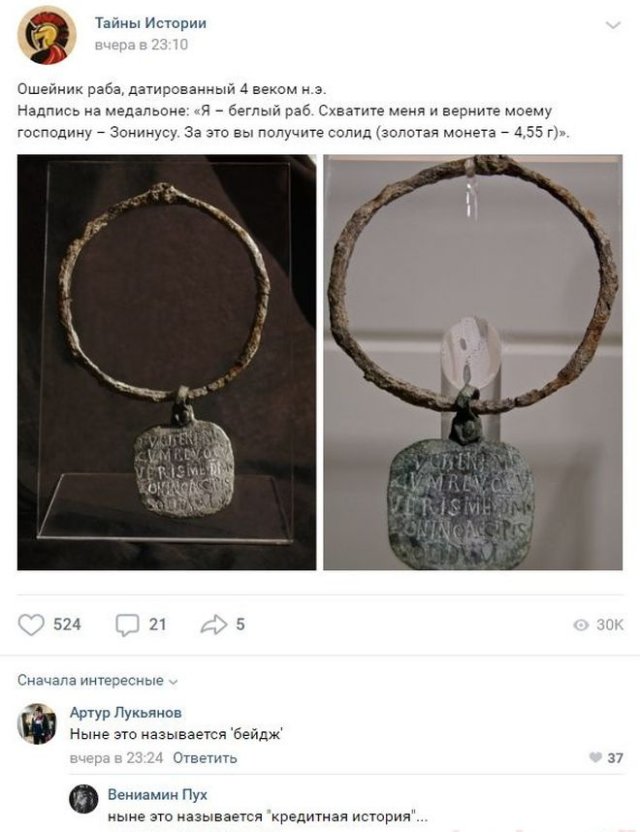The height and width of the screenshot is (832, 640).
Task: Open Тайны Истории group avatar
Action: tap(47, 35)
